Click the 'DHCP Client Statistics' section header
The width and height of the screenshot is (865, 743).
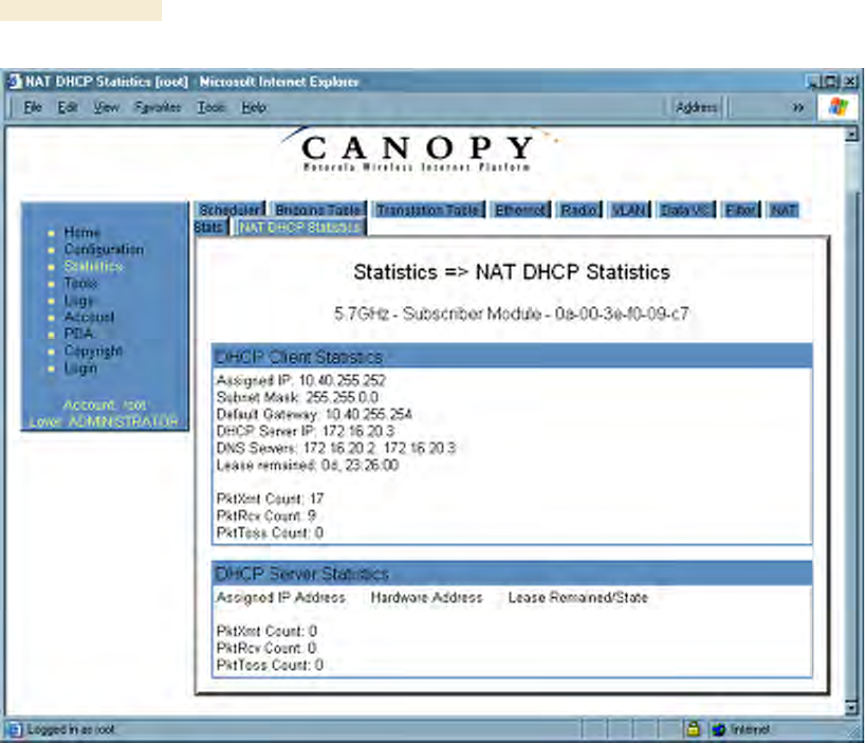coord(511,357)
